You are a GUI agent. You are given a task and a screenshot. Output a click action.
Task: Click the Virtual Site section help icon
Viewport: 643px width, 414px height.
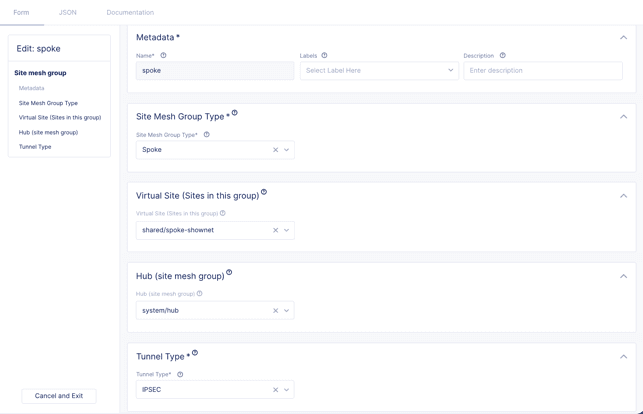tap(264, 192)
